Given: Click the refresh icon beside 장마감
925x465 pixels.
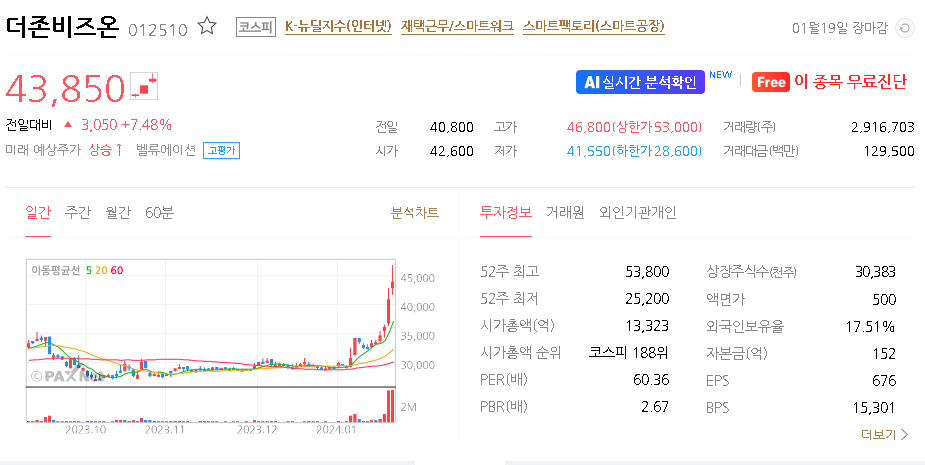Looking at the screenshot, I should coord(904,28).
